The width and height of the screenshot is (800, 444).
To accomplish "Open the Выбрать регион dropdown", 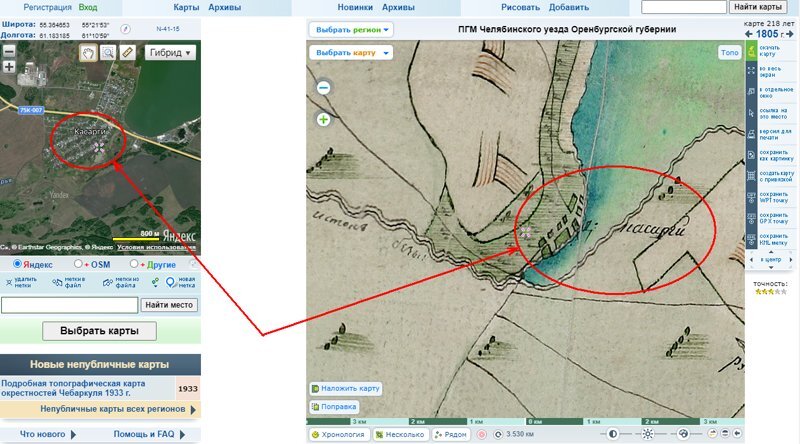I will click(351, 30).
